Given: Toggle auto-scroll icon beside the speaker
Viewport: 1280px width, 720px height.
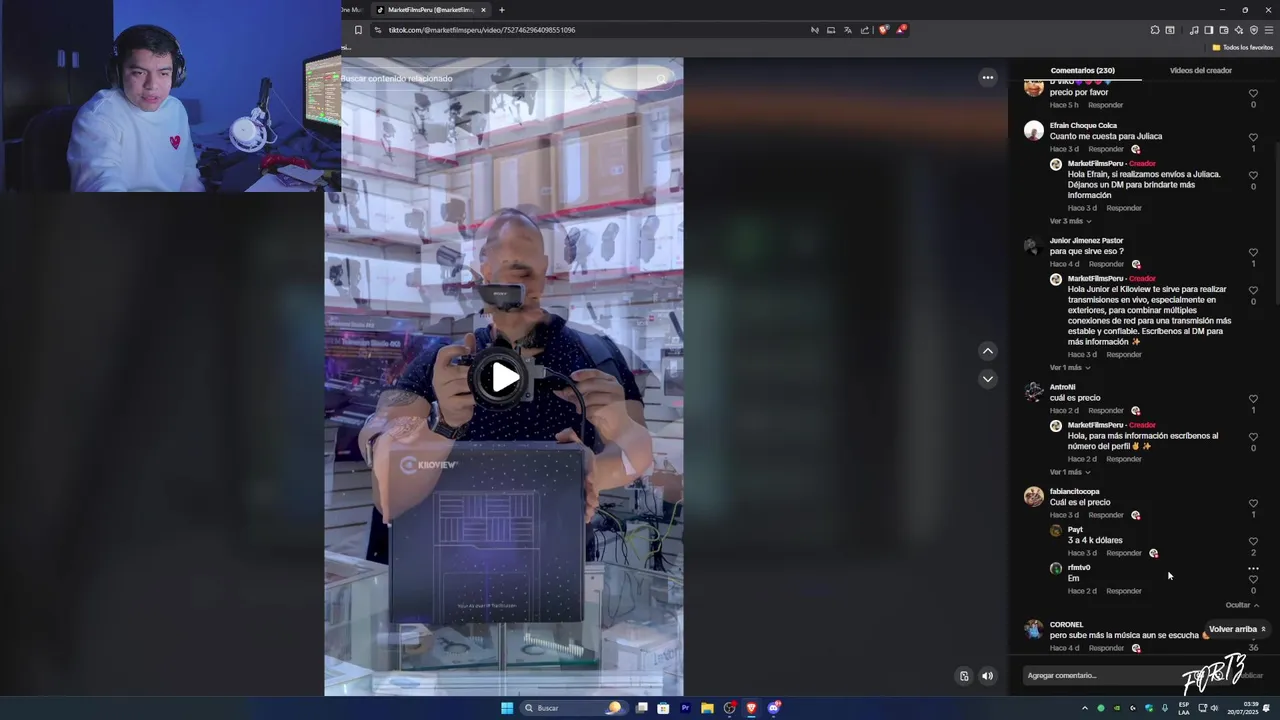Looking at the screenshot, I should 964,676.
